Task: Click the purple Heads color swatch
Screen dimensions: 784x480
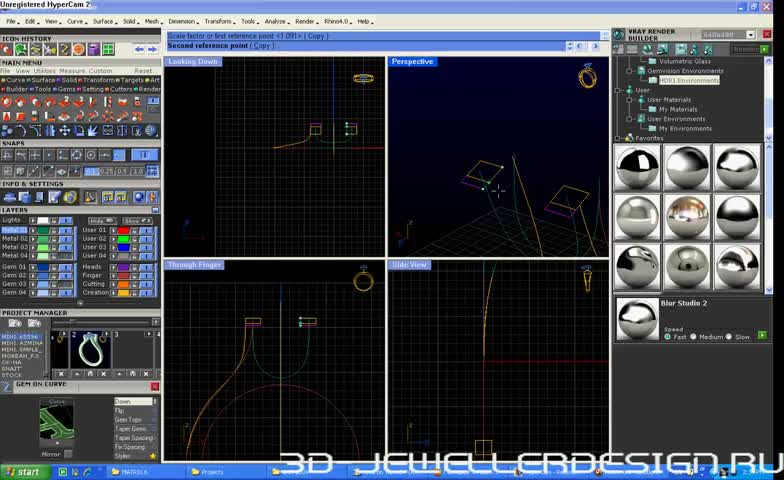Action: [124, 267]
